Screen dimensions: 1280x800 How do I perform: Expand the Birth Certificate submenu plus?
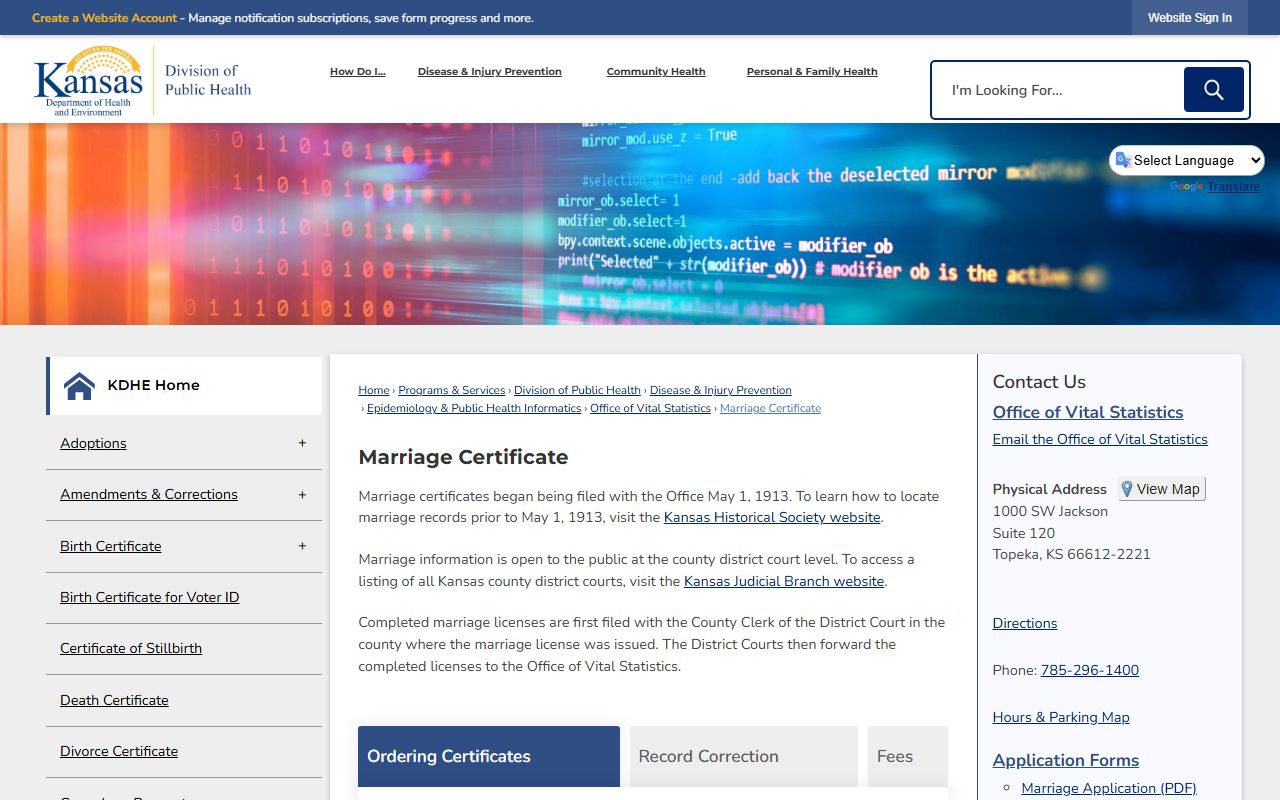pos(302,546)
